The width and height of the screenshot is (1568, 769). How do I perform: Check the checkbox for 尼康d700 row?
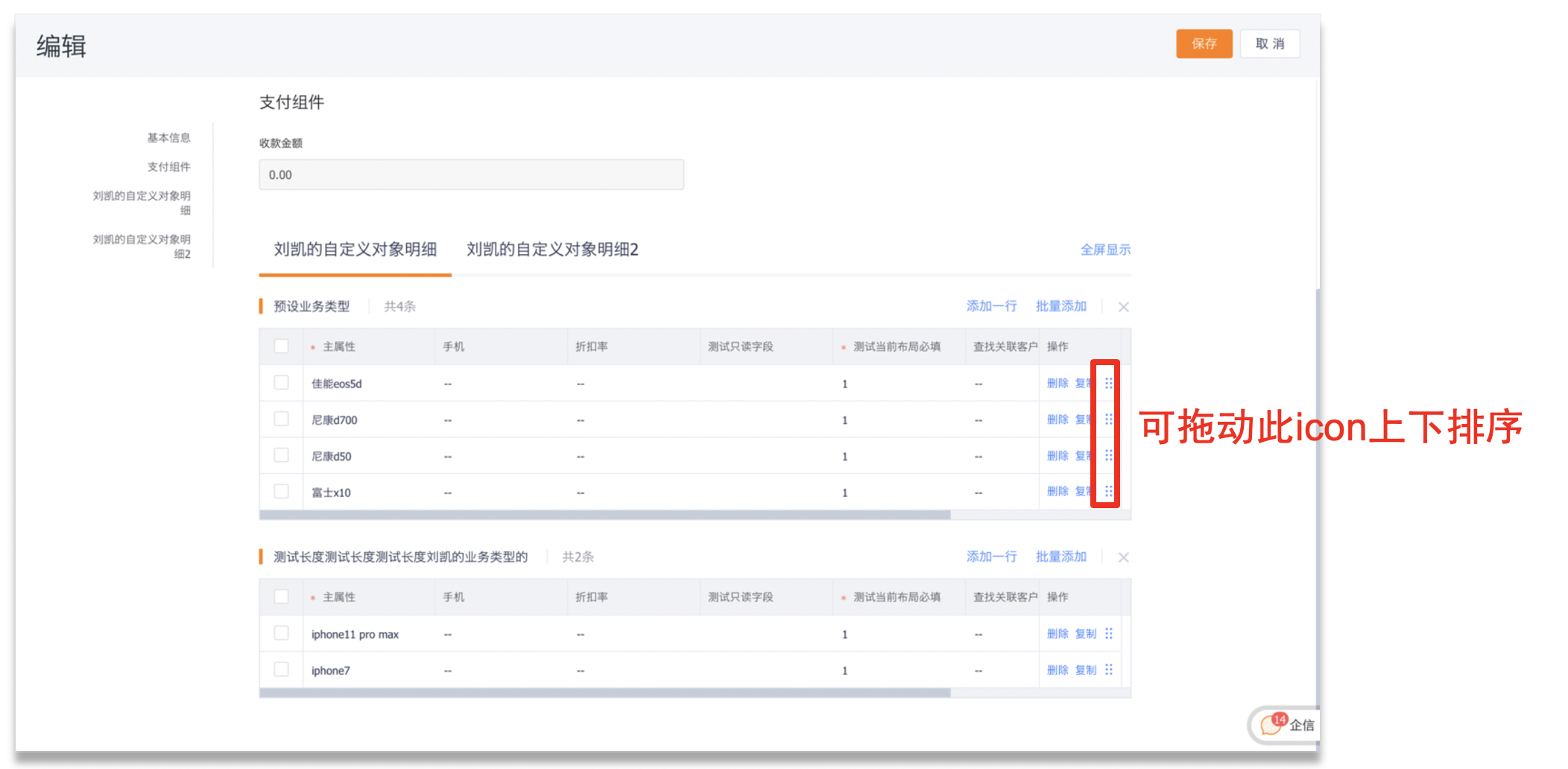coord(281,419)
